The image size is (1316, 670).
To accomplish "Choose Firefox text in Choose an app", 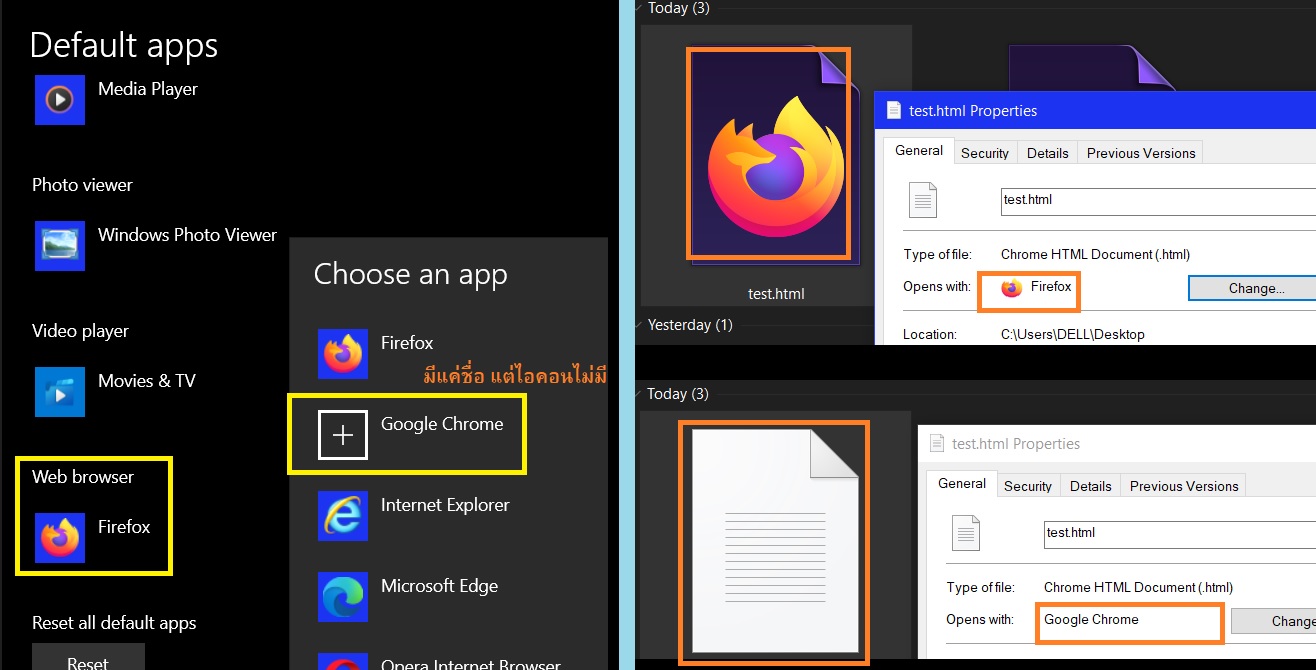I will 407,343.
